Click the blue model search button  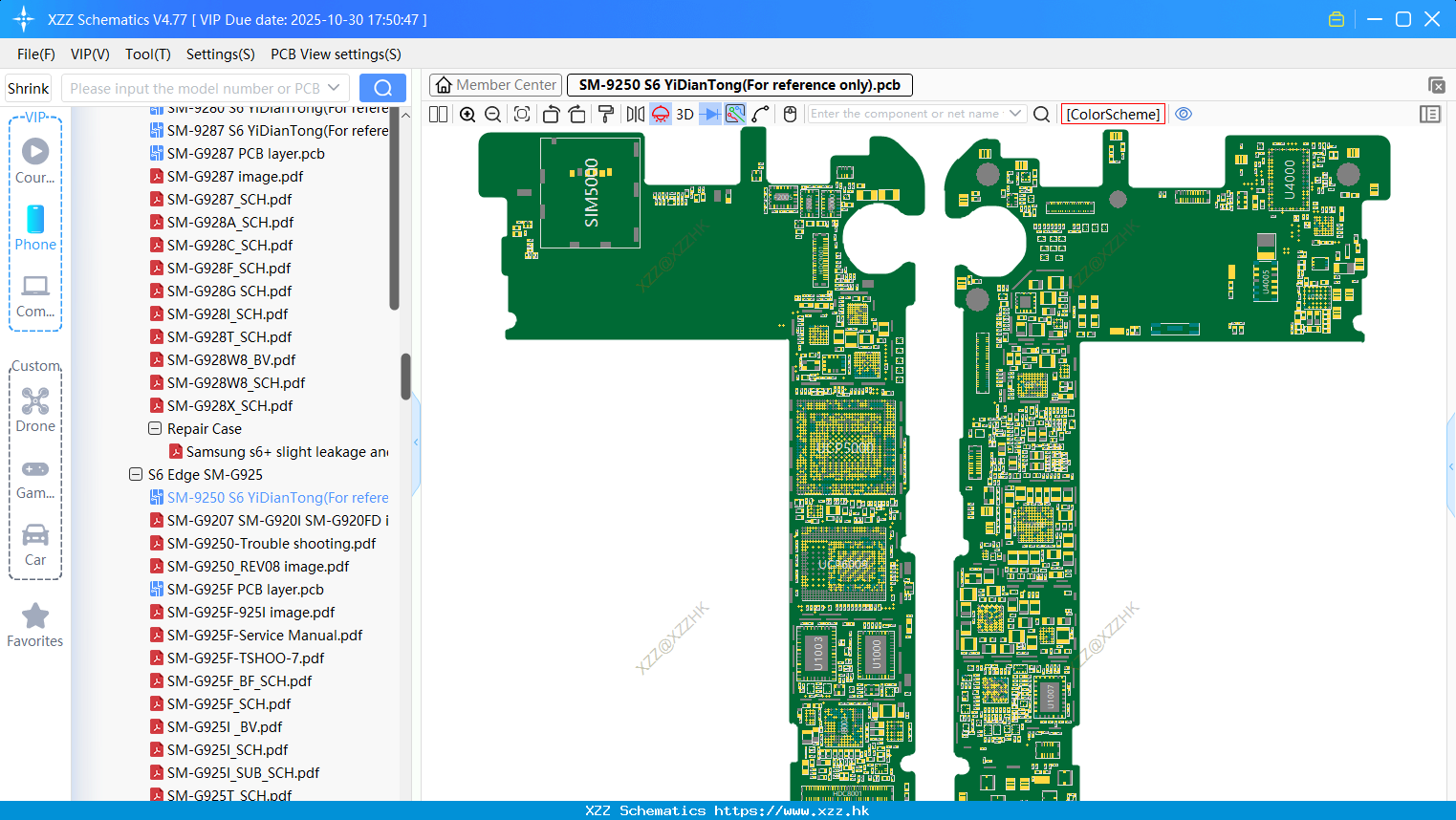(382, 88)
